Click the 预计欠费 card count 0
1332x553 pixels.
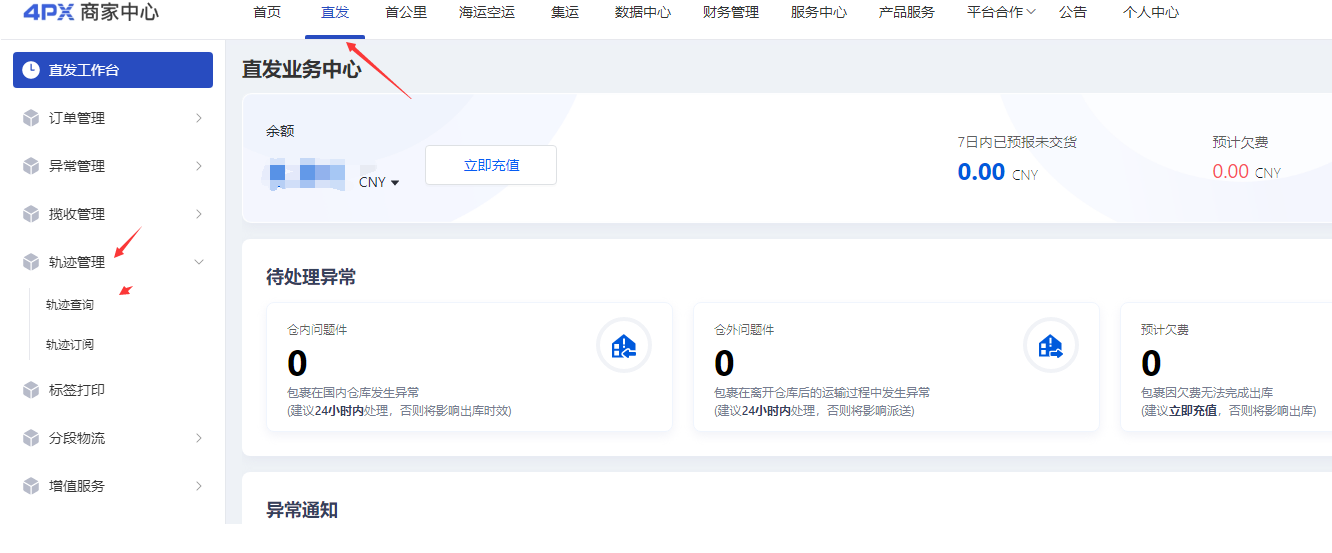[x=1151, y=362]
